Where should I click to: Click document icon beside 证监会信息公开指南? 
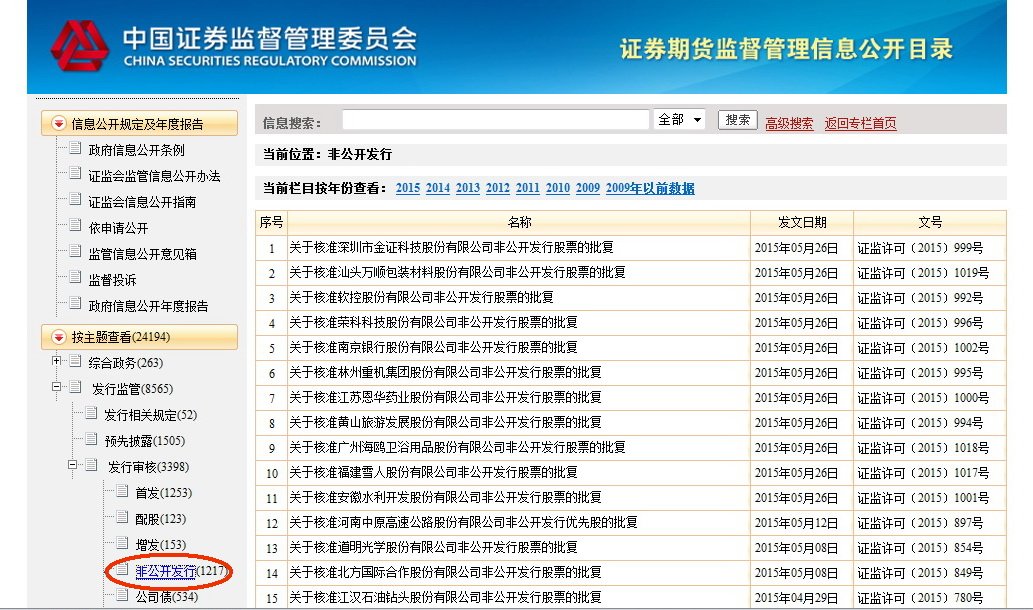(75, 200)
